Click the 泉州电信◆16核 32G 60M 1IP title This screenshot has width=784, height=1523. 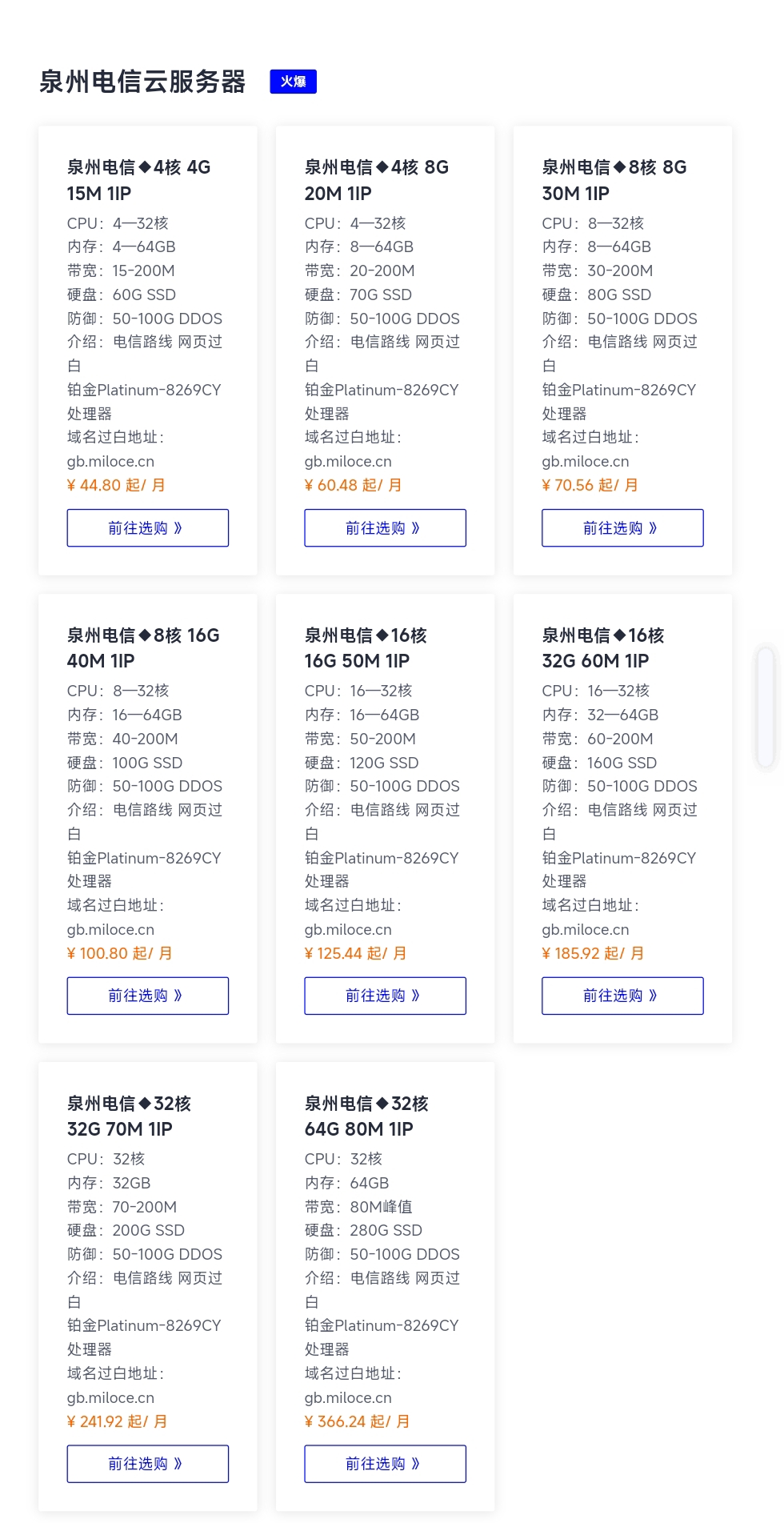pos(603,648)
